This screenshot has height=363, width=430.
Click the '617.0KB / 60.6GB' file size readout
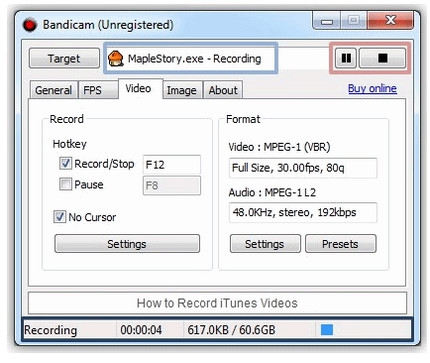pos(231,330)
